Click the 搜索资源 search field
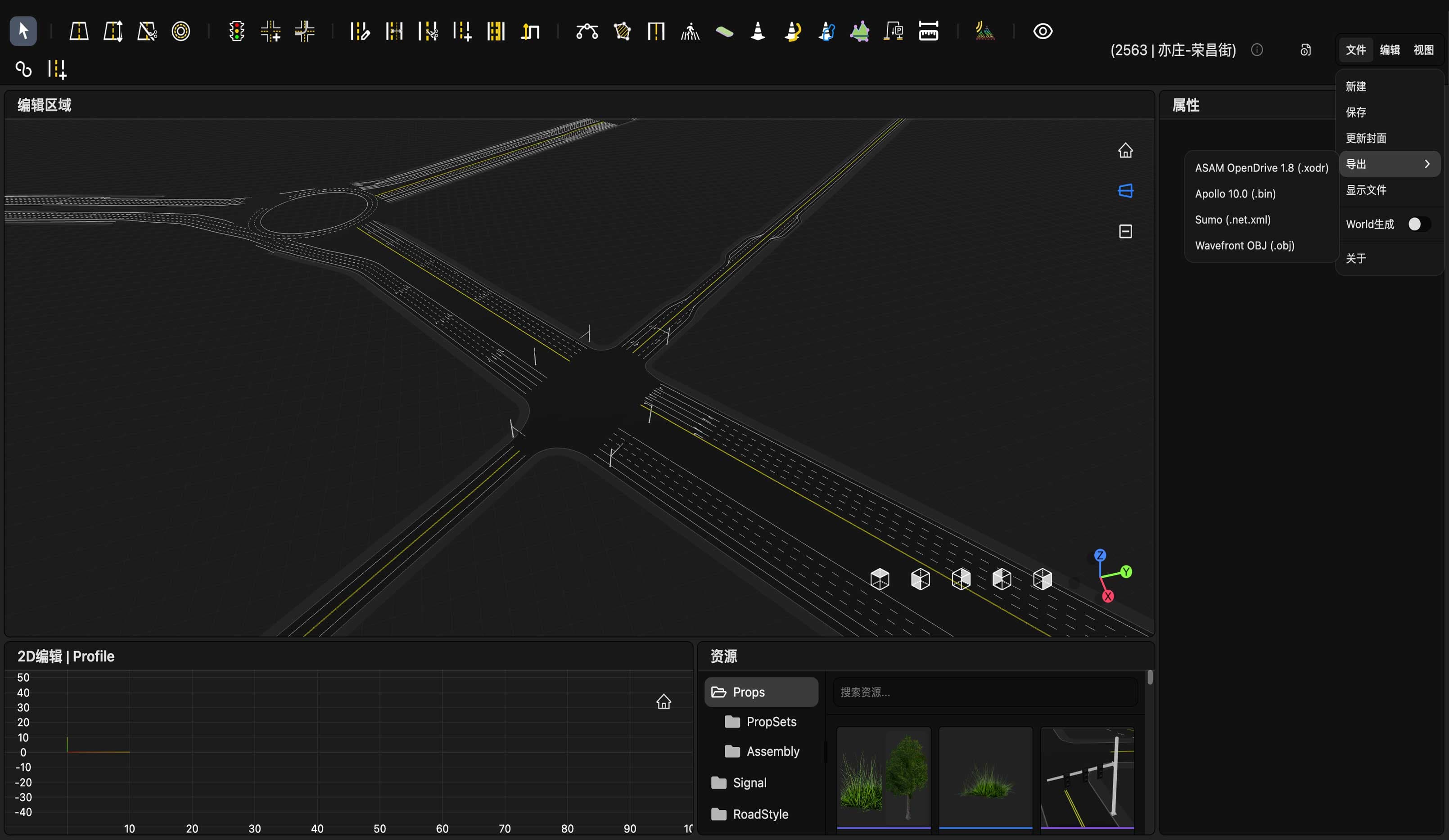This screenshot has width=1449, height=840. 985,692
